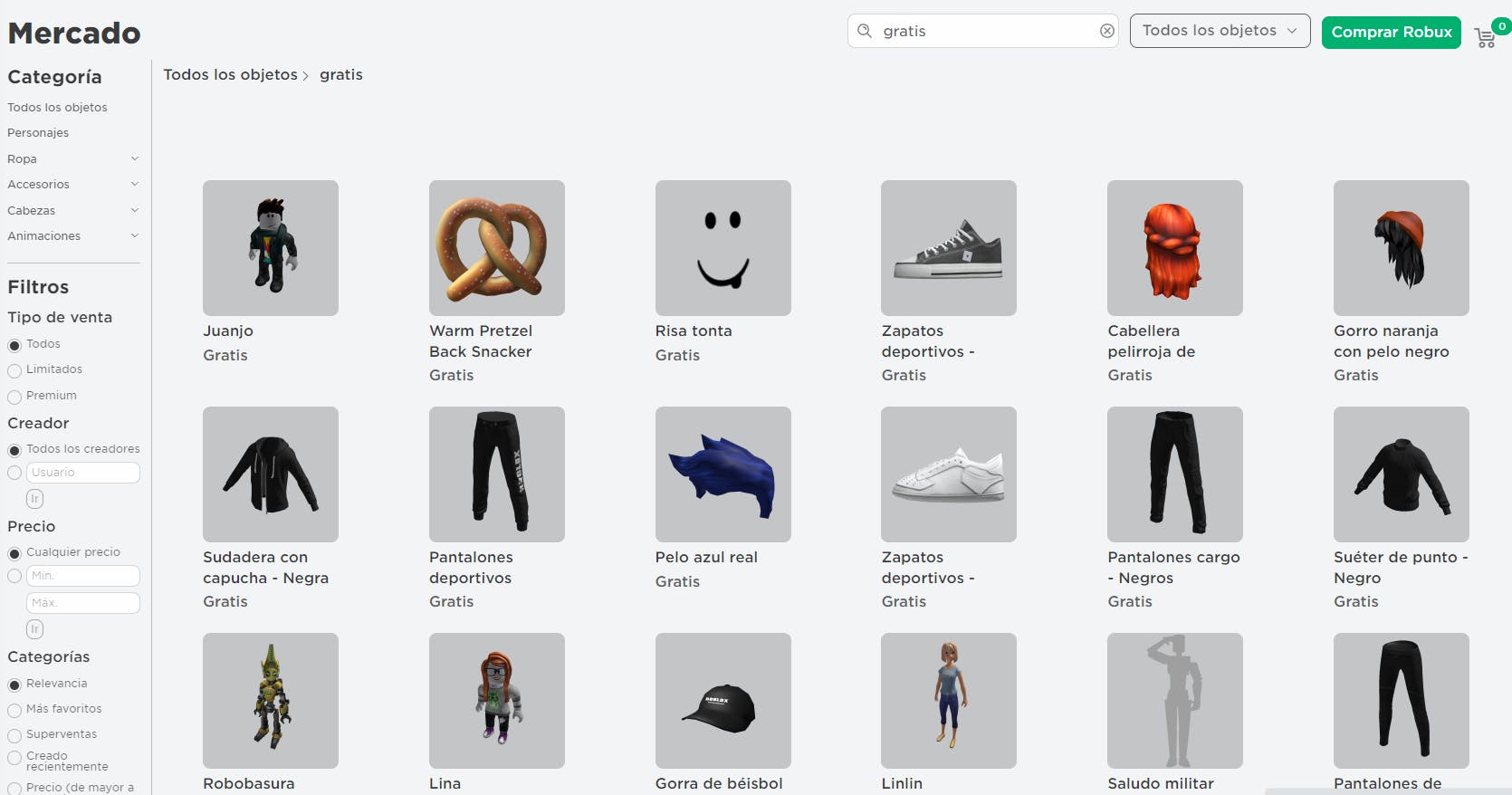Expand the Ropa category chevron
1512x795 pixels.
point(135,158)
